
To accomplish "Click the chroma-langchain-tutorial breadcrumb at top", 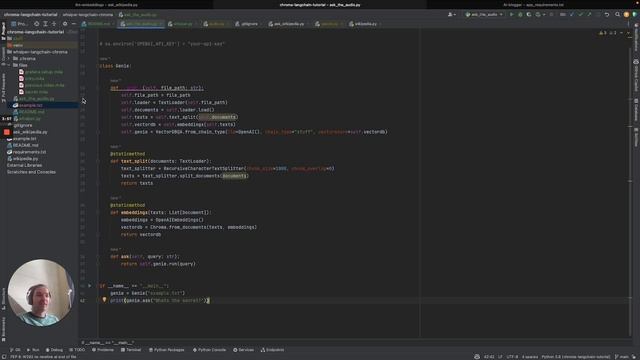I will (x=31, y=14).
